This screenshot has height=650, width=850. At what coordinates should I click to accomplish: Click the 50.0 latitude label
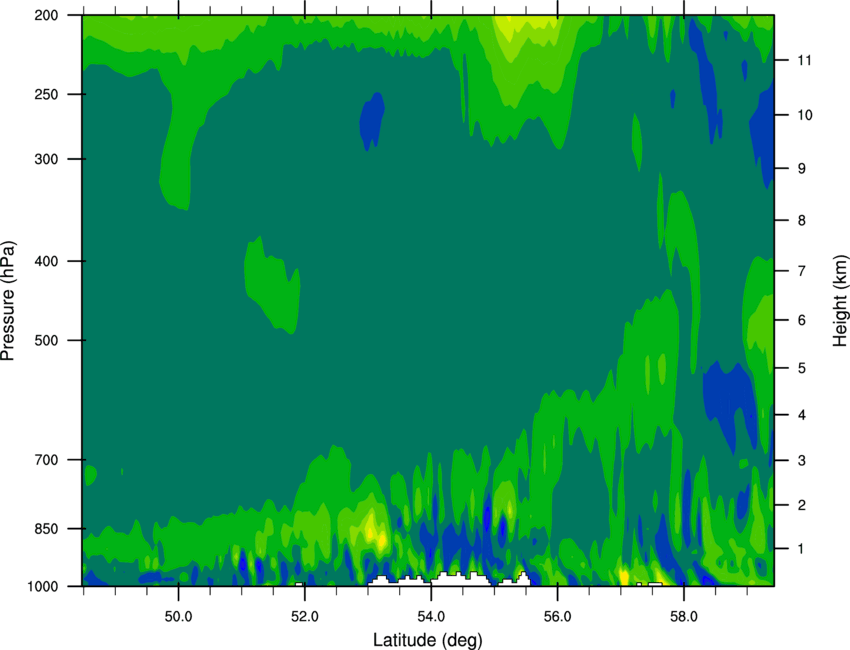[x=178, y=617]
